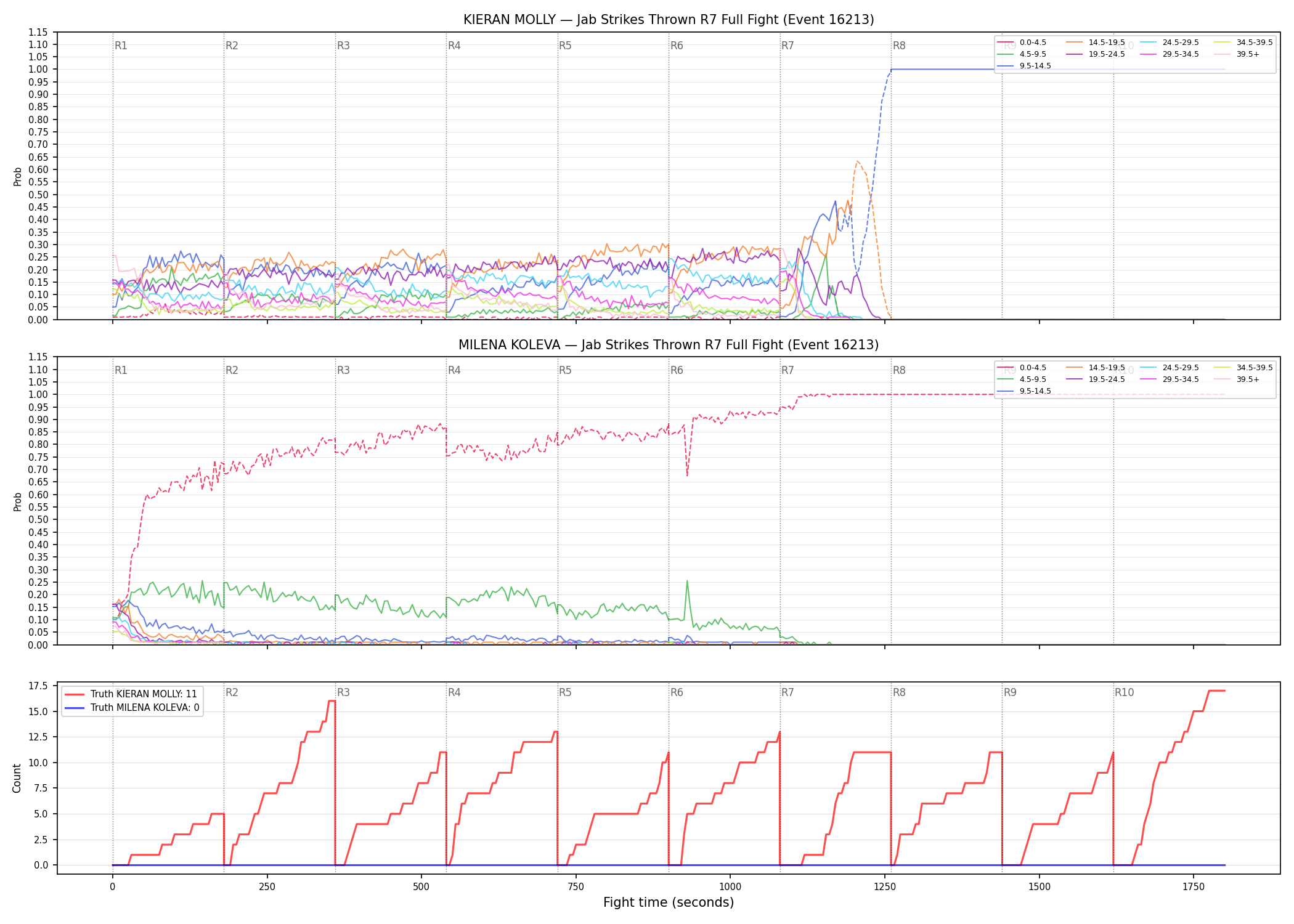This screenshot has width=1294, height=924.
Task: Click R8 round marker in MILENA KOLEVA chart
Action: [x=900, y=370]
